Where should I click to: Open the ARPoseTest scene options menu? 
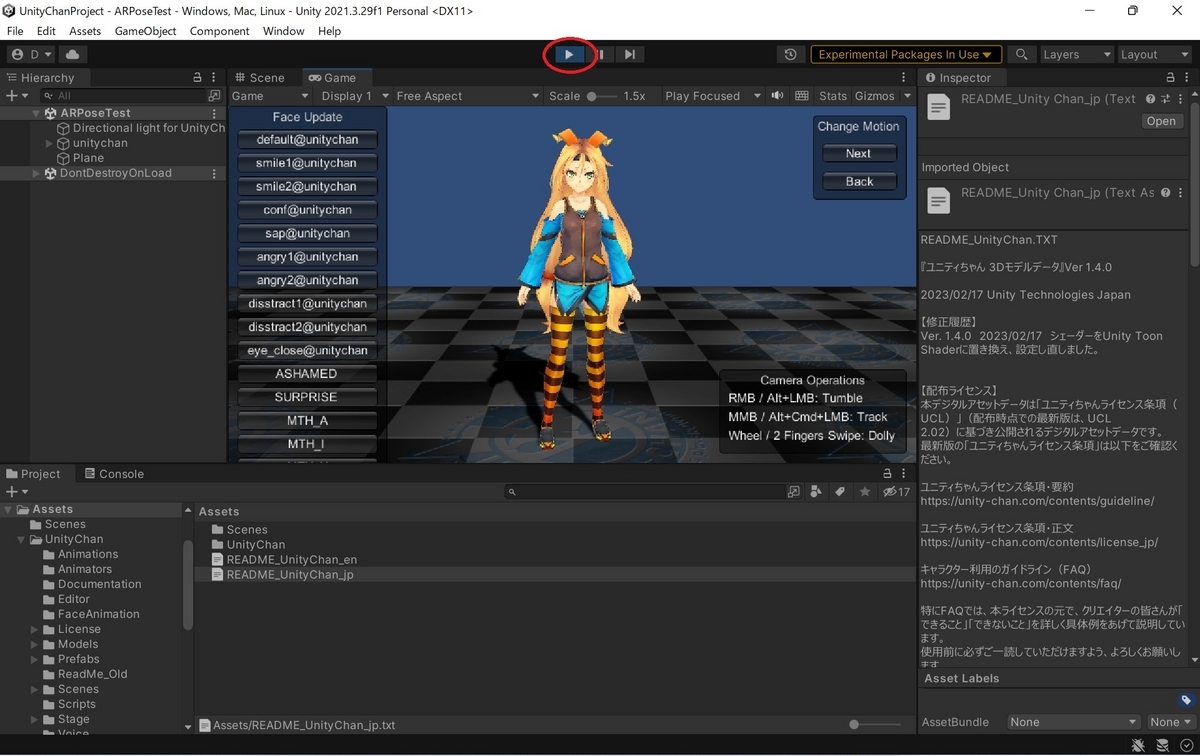pos(215,113)
